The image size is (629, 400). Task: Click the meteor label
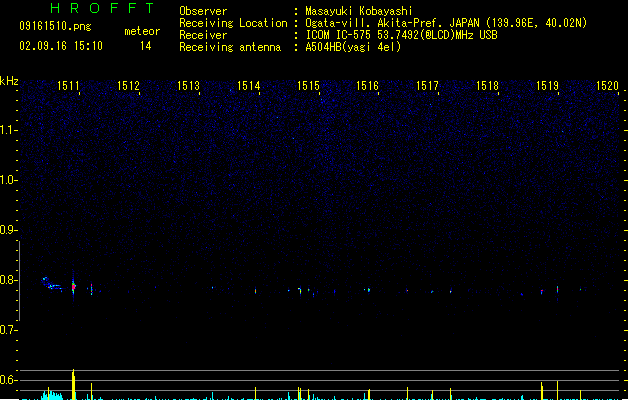tap(142, 31)
